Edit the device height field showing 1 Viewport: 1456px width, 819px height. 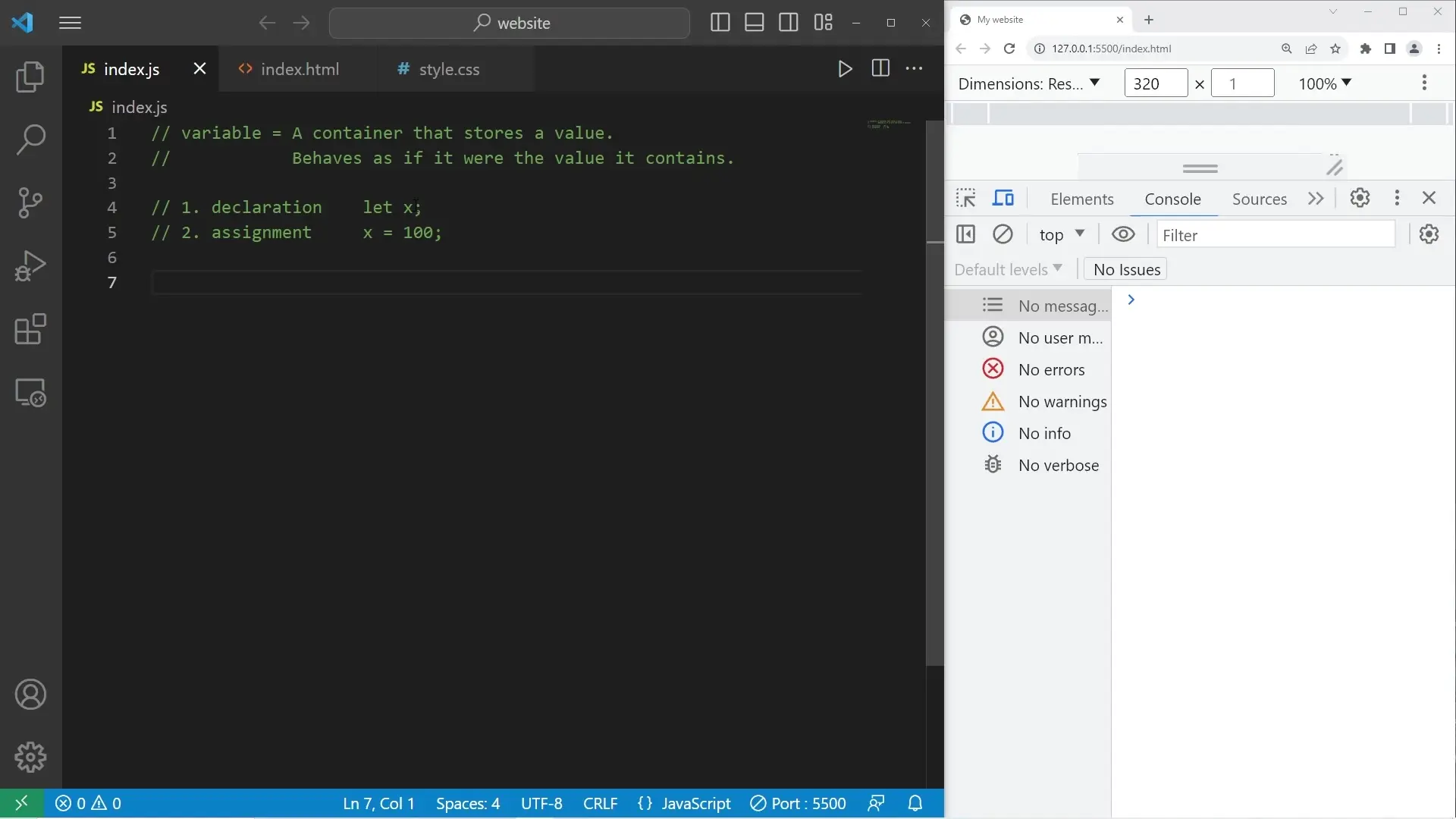(1243, 83)
